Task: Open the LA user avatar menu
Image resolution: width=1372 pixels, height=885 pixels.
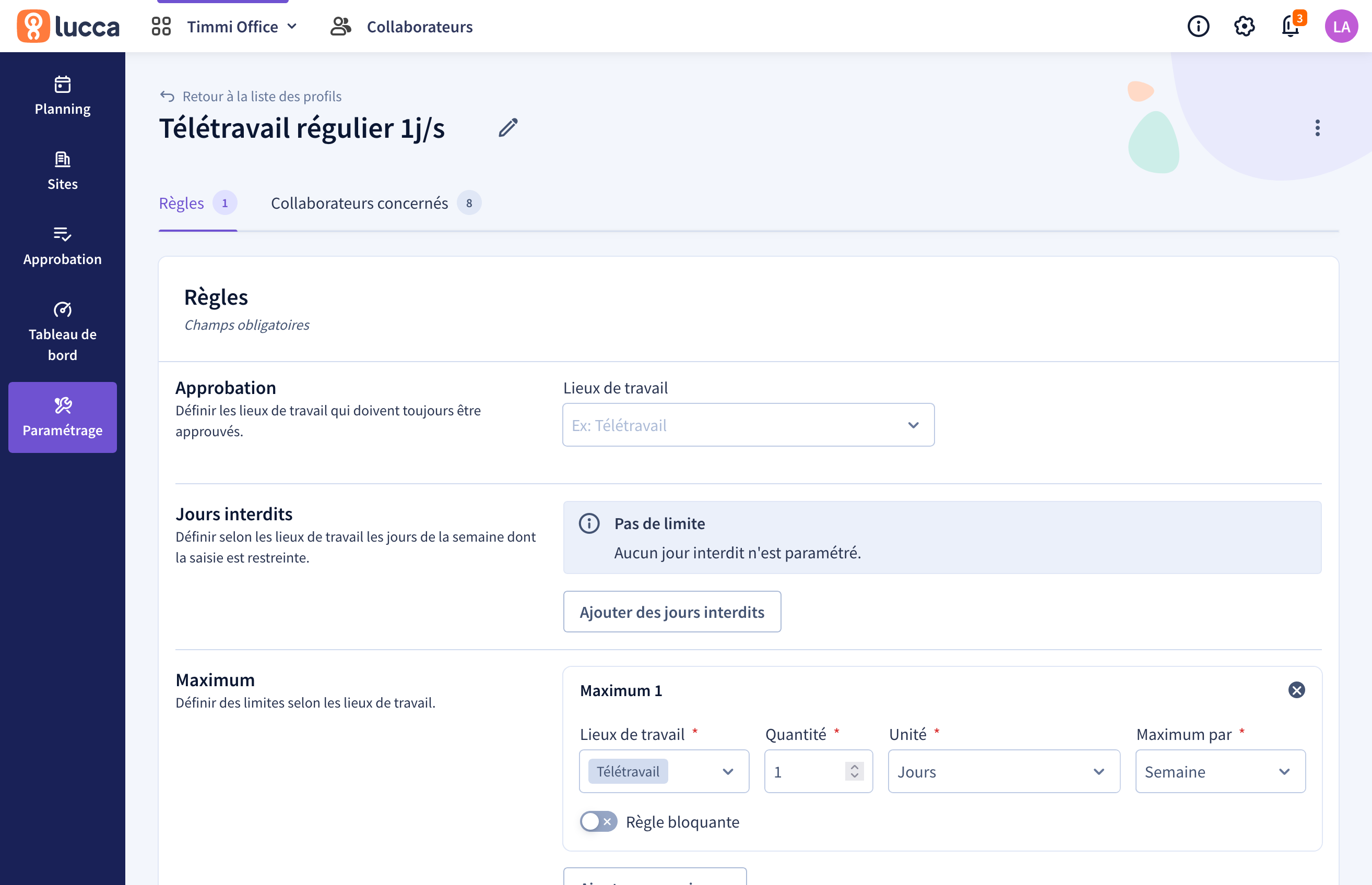Action: coord(1341,27)
